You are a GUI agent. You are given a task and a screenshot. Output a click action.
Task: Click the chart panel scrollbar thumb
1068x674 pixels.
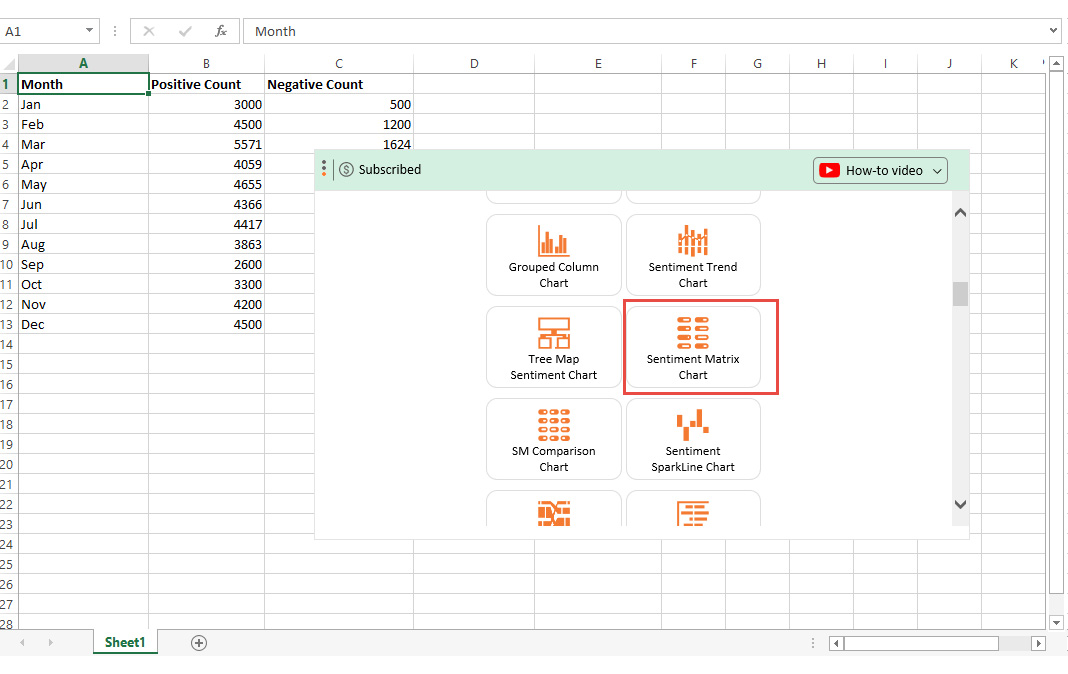coord(960,294)
